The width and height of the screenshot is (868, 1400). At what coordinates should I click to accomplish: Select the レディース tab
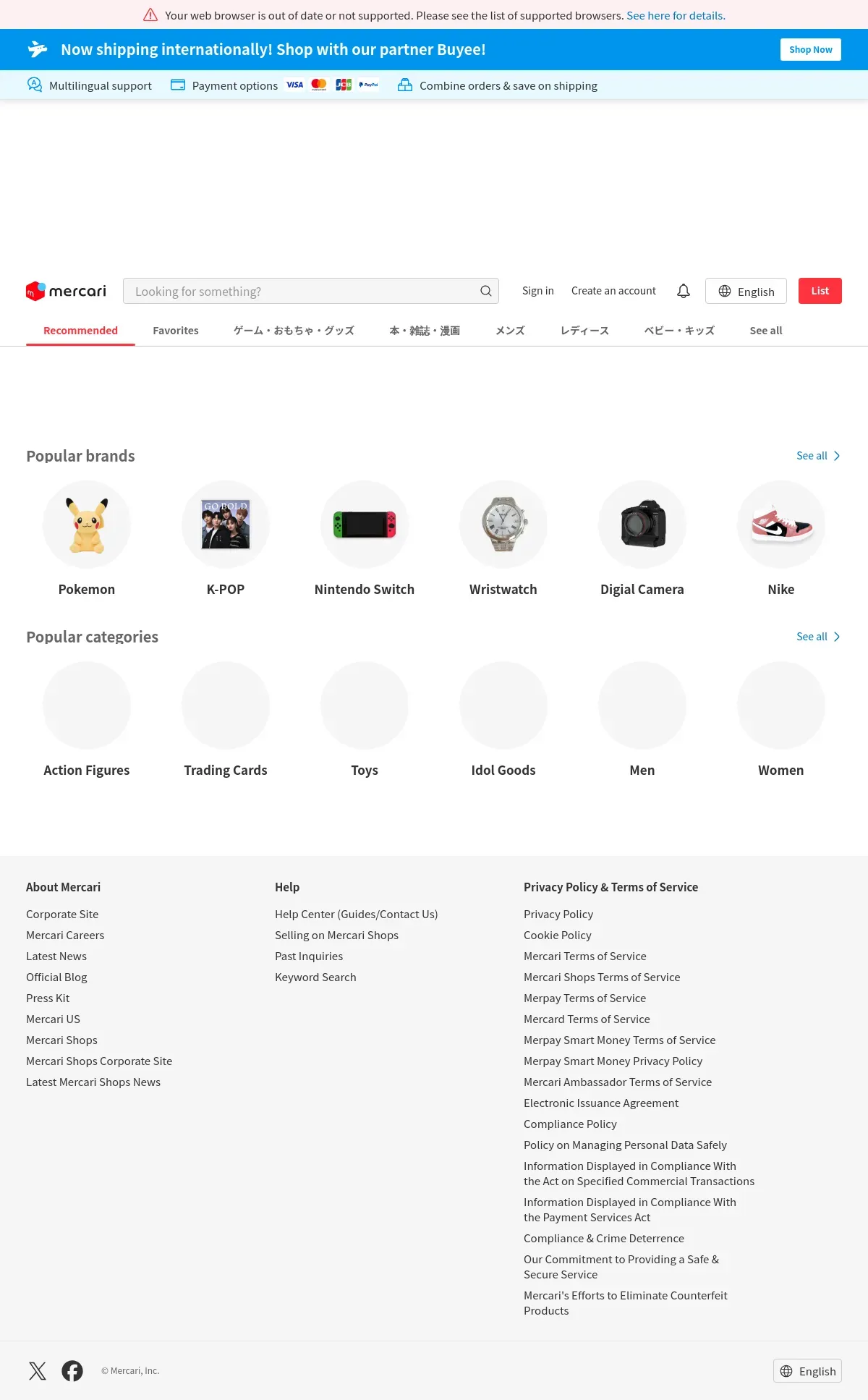(x=584, y=331)
